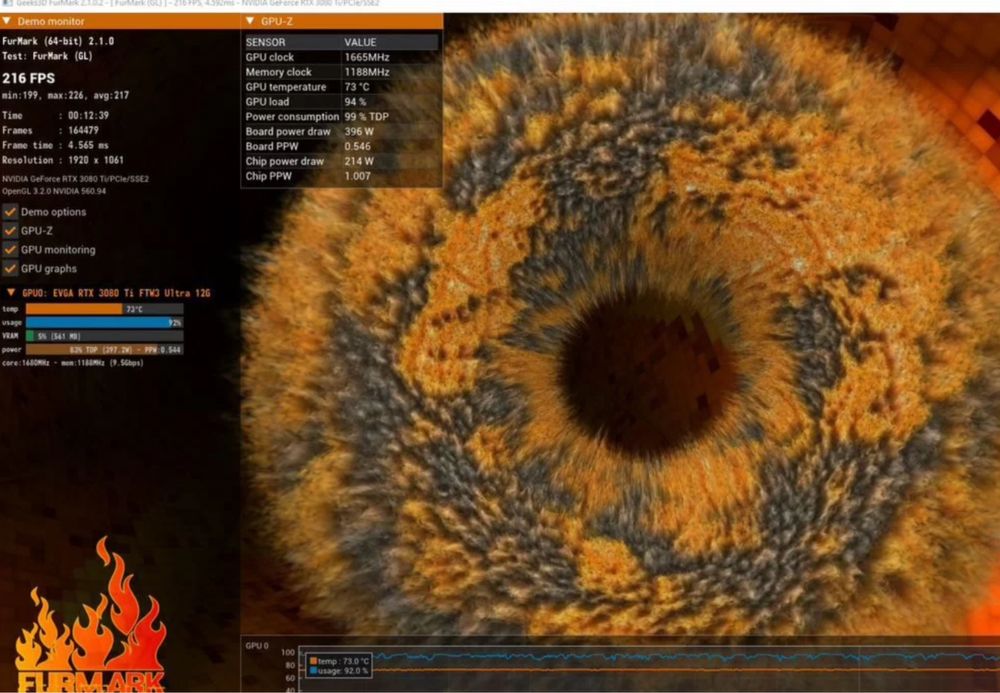Select the GPU load row
This screenshot has width=1000, height=693.
[342, 101]
